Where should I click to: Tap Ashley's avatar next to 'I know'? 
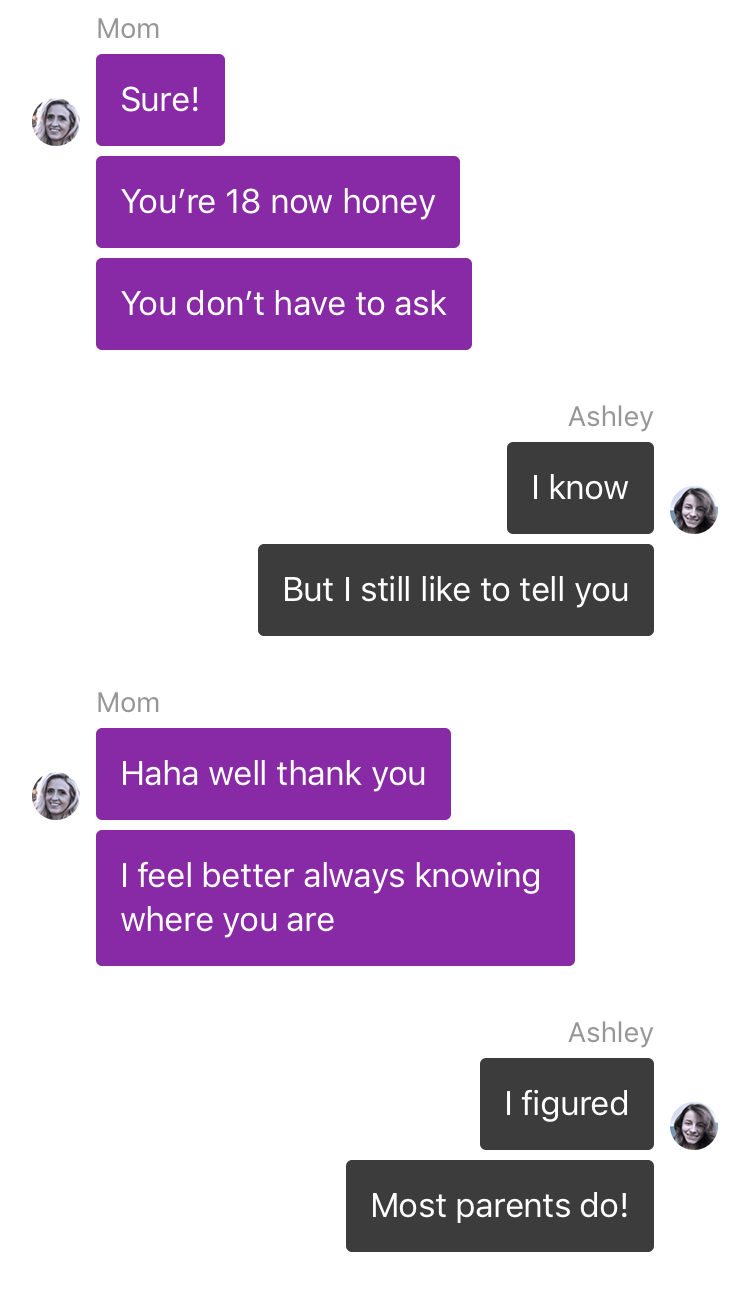[694, 510]
